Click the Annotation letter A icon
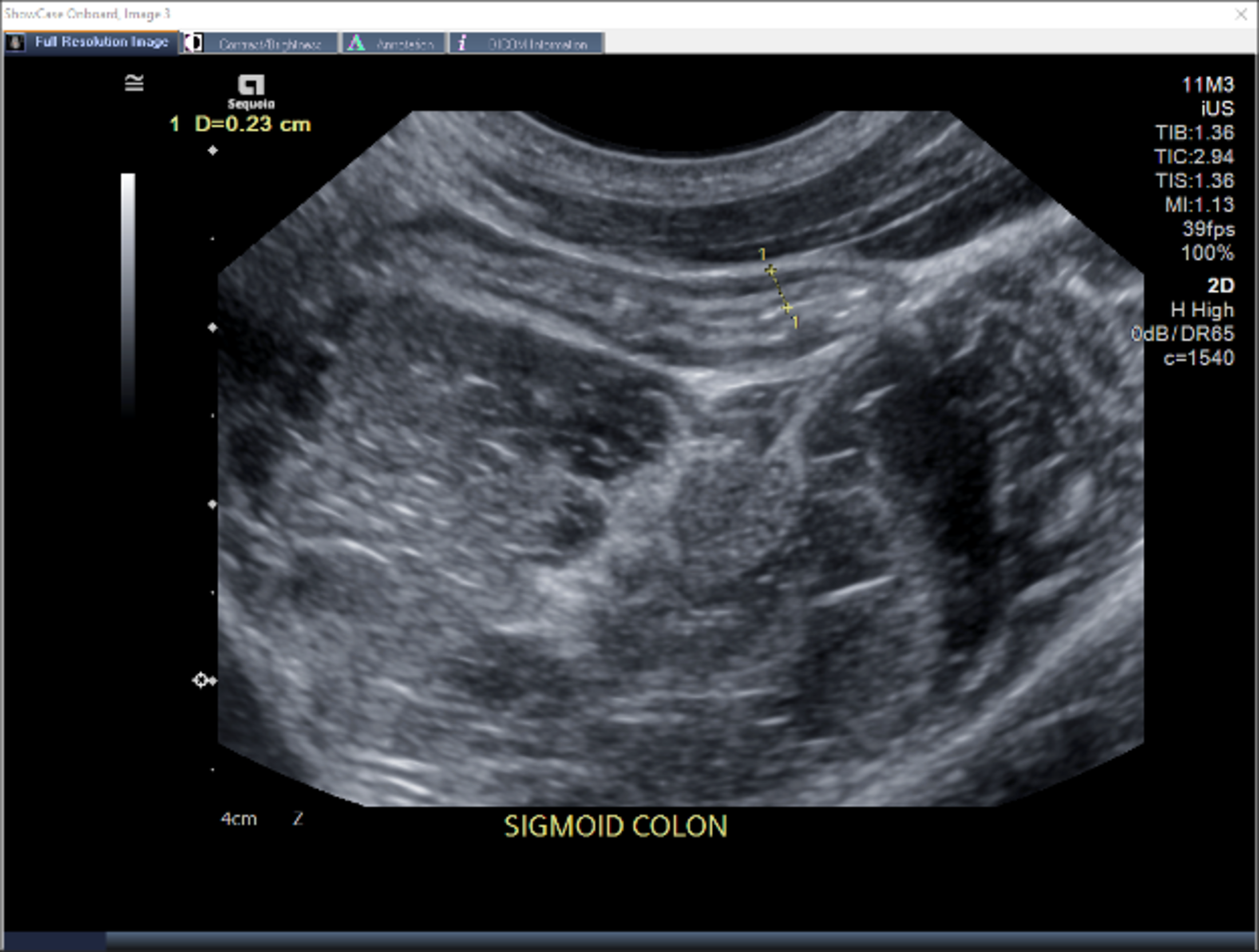 356,43
